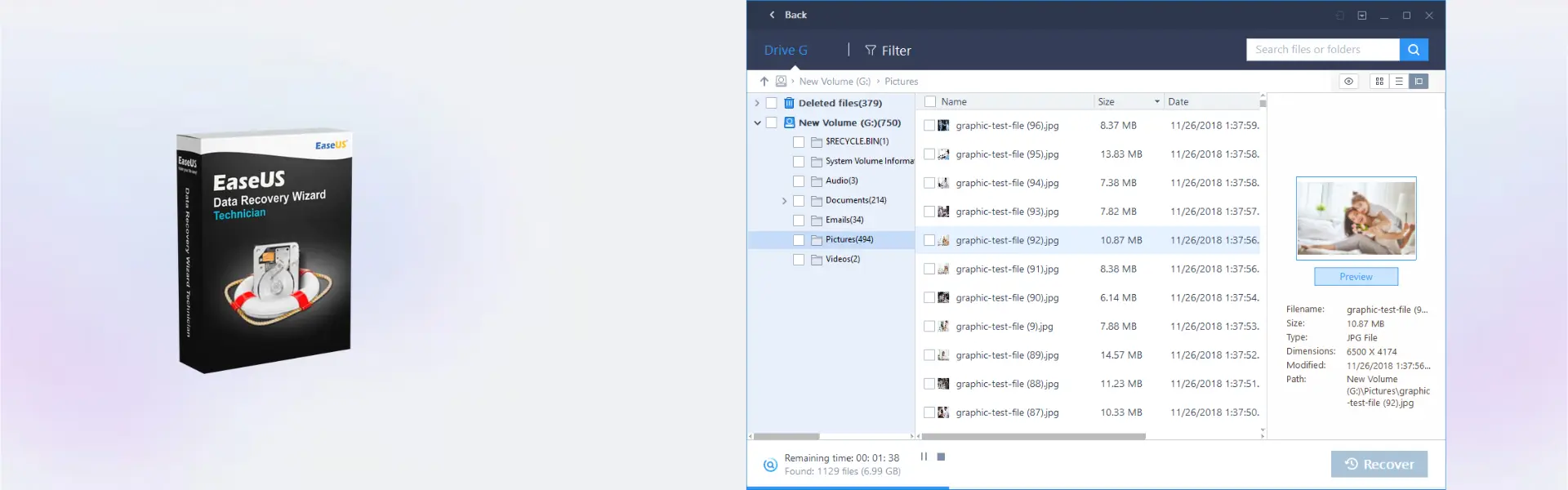Toggle the eye preview visibility button
Screen dimensions: 1568x490
(1349, 82)
